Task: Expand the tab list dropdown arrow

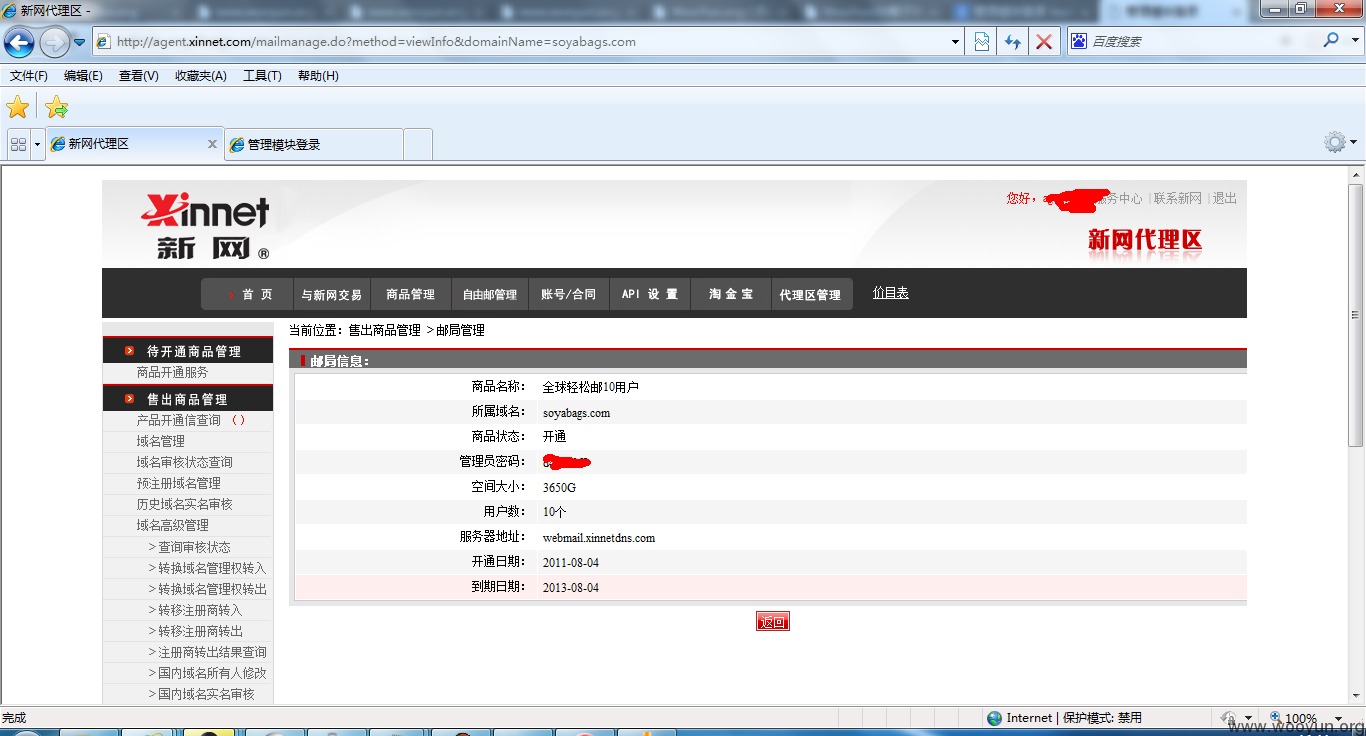Action: pyautogui.click(x=38, y=144)
